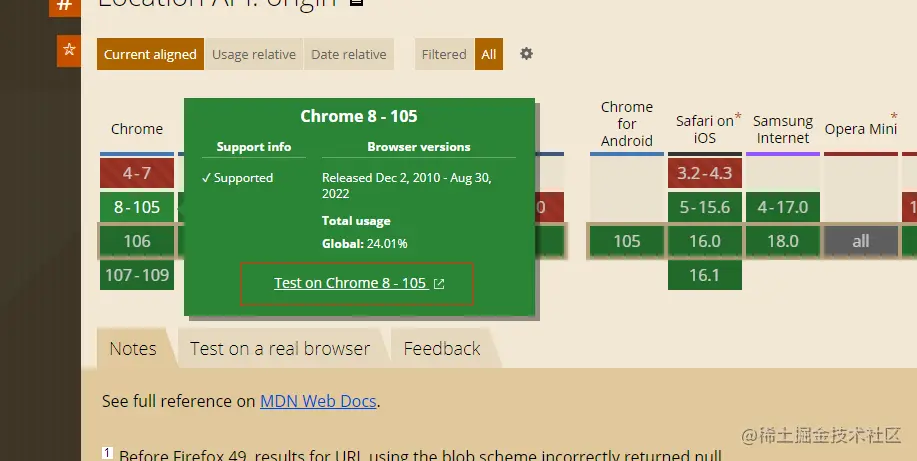Select Opera Mini all cell
This screenshot has width=917, height=461.
point(861,241)
